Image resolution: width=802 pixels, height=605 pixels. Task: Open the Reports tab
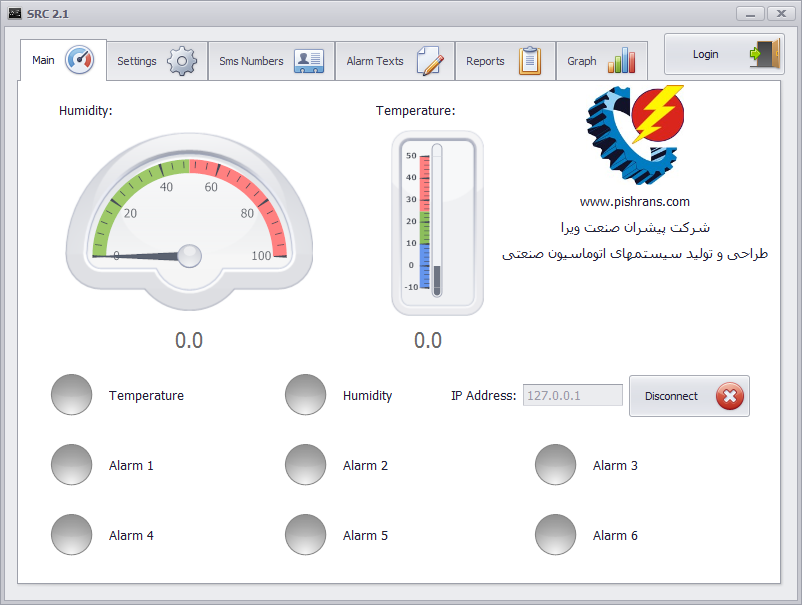coord(505,61)
